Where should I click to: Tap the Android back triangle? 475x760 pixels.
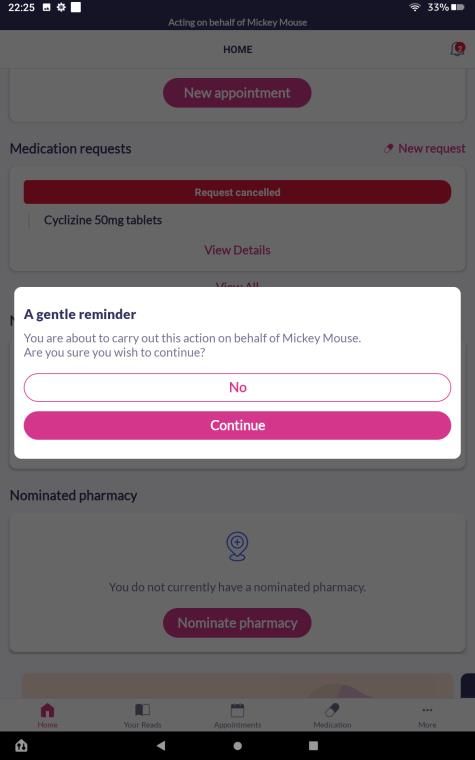click(x=161, y=745)
